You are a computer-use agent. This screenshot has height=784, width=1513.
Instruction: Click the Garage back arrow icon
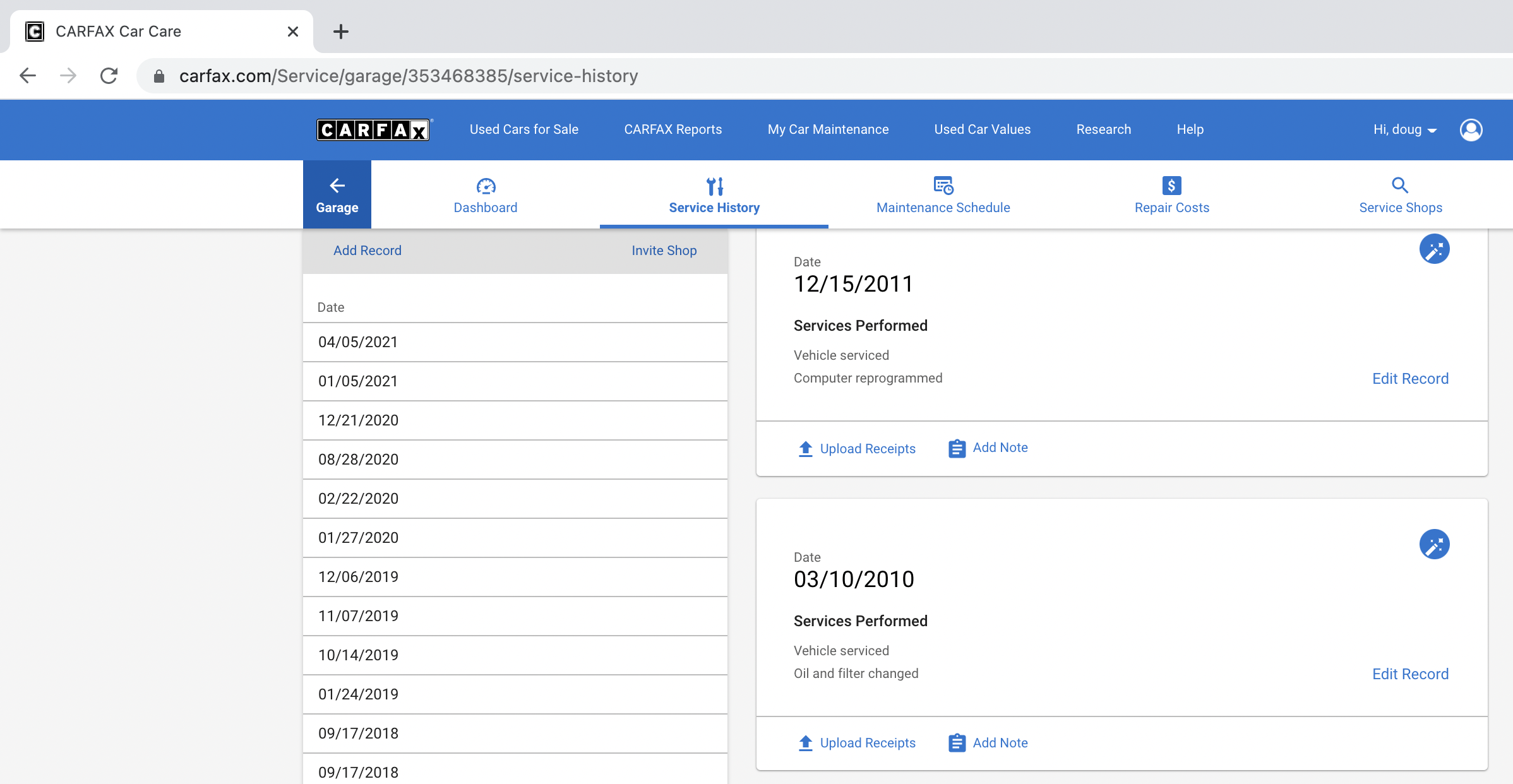click(x=337, y=186)
